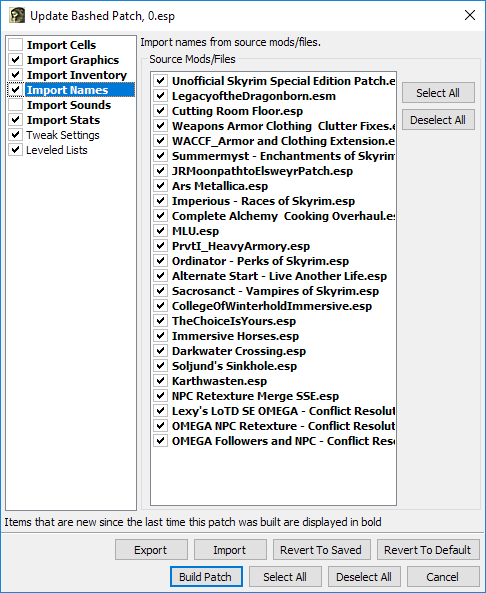Enable the Import Sounds checkbox
This screenshot has width=486, height=593.
pyautogui.click(x=16, y=105)
